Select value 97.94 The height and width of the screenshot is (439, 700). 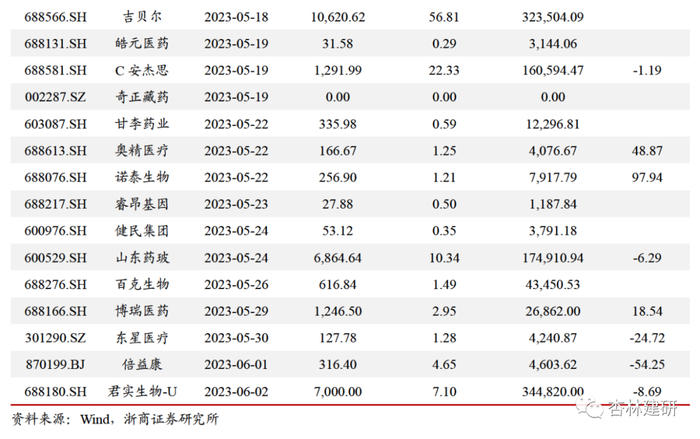point(647,177)
